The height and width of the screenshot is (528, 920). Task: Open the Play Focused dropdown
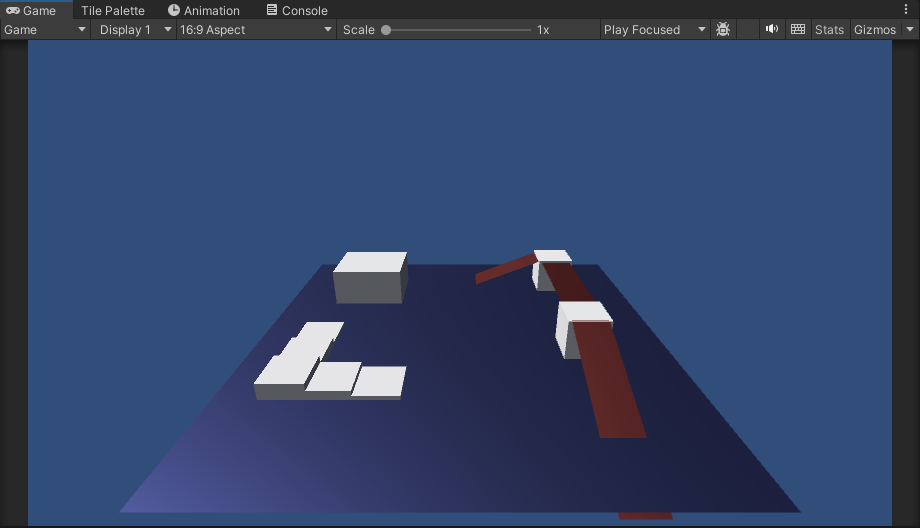click(x=654, y=29)
